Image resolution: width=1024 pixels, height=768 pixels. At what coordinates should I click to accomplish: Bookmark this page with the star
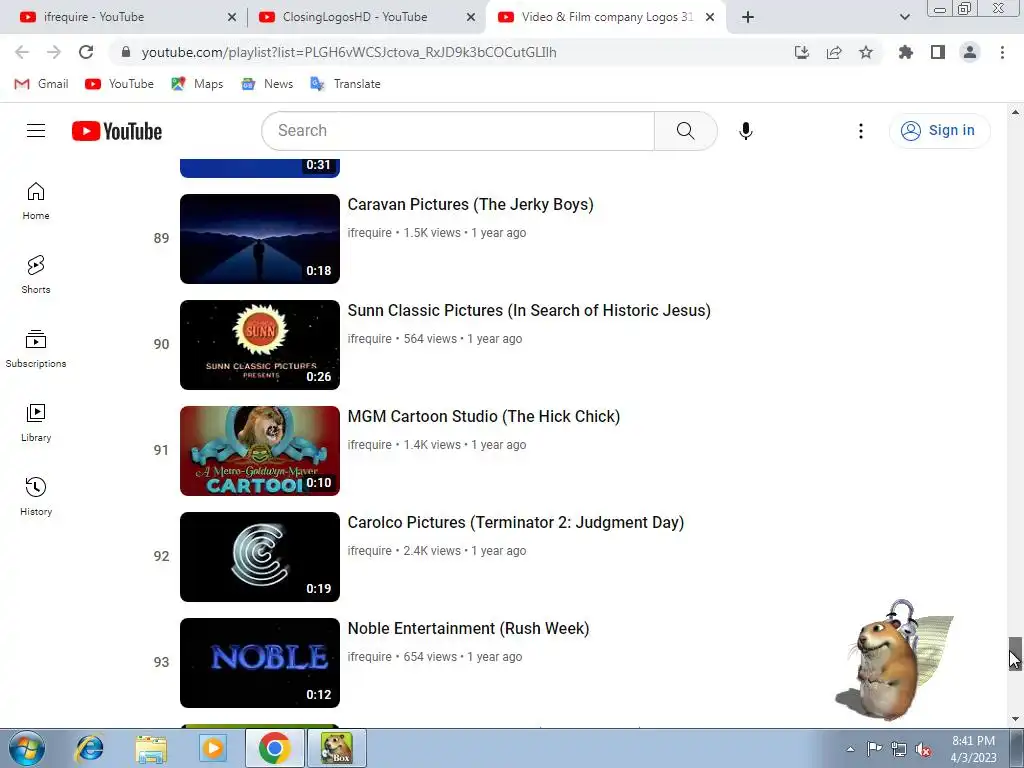pos(866,52)
